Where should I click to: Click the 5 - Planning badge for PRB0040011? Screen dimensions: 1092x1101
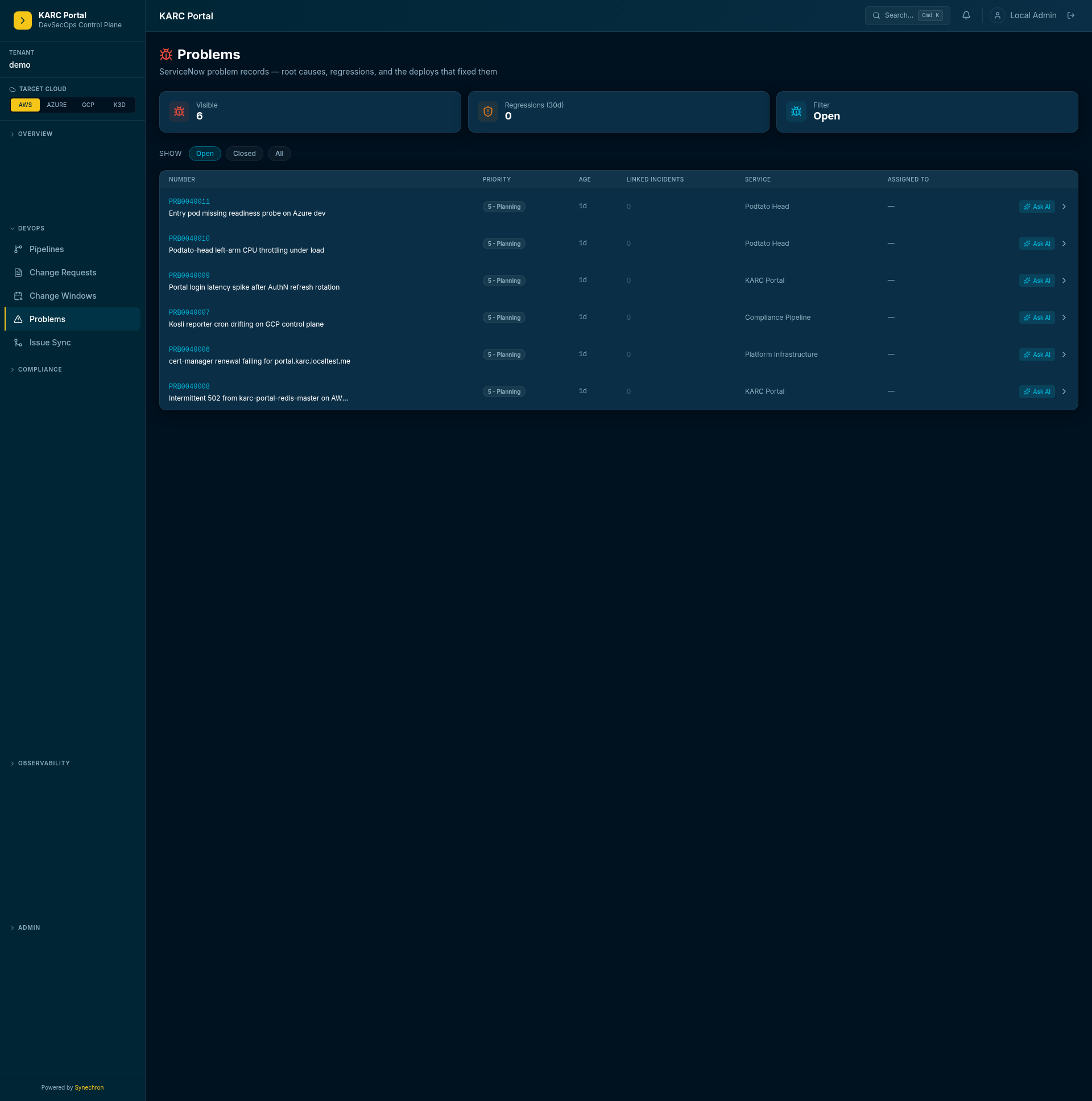(x=503, y=207)
